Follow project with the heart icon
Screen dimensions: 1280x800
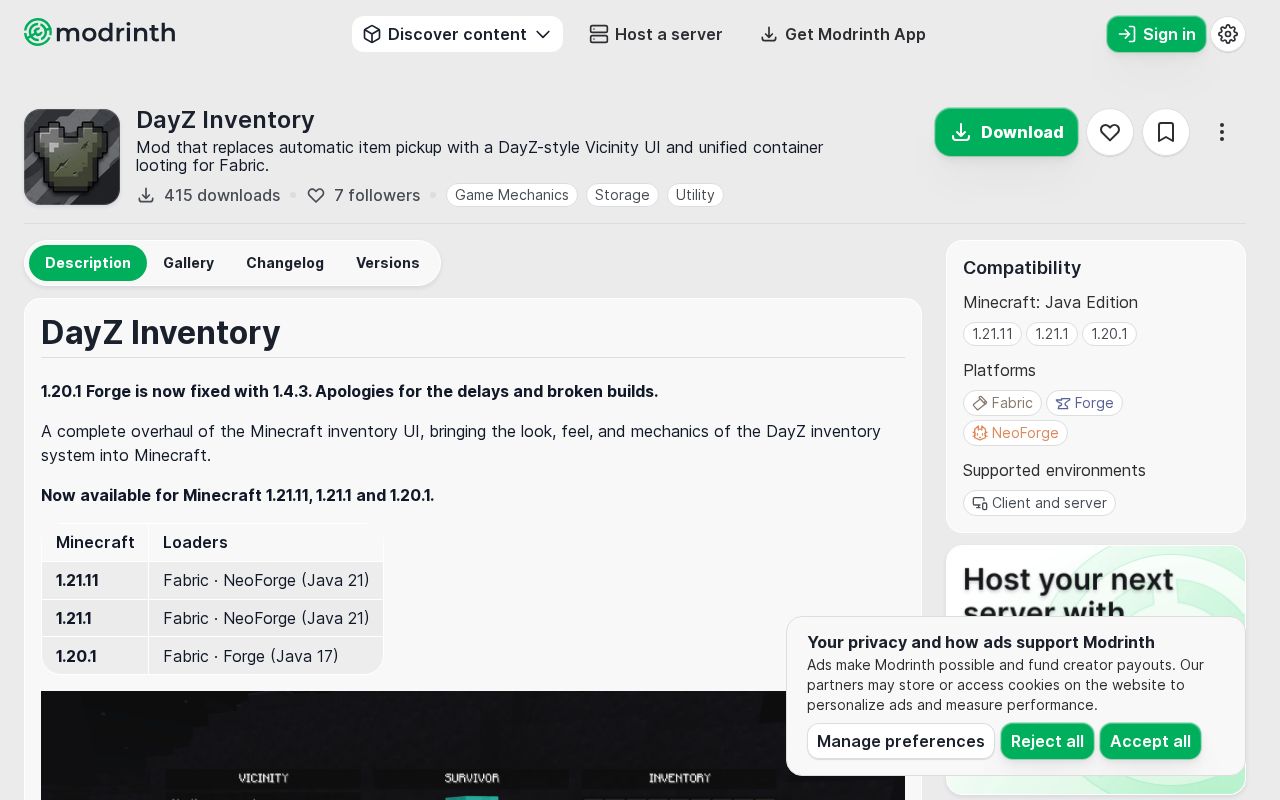pyautogui.click(x=1110, y=132)
